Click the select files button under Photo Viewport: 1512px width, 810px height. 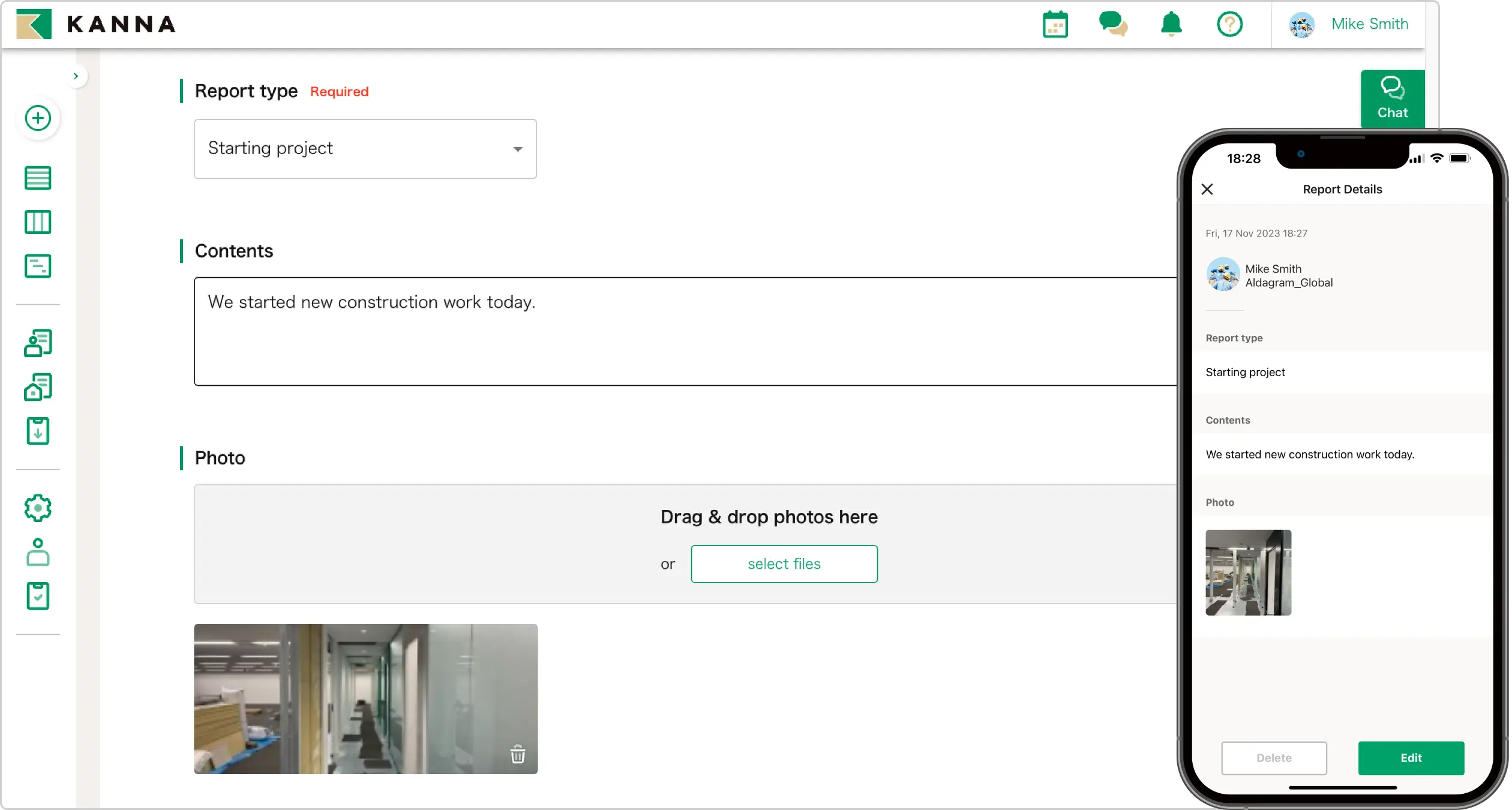coord(784,563)
